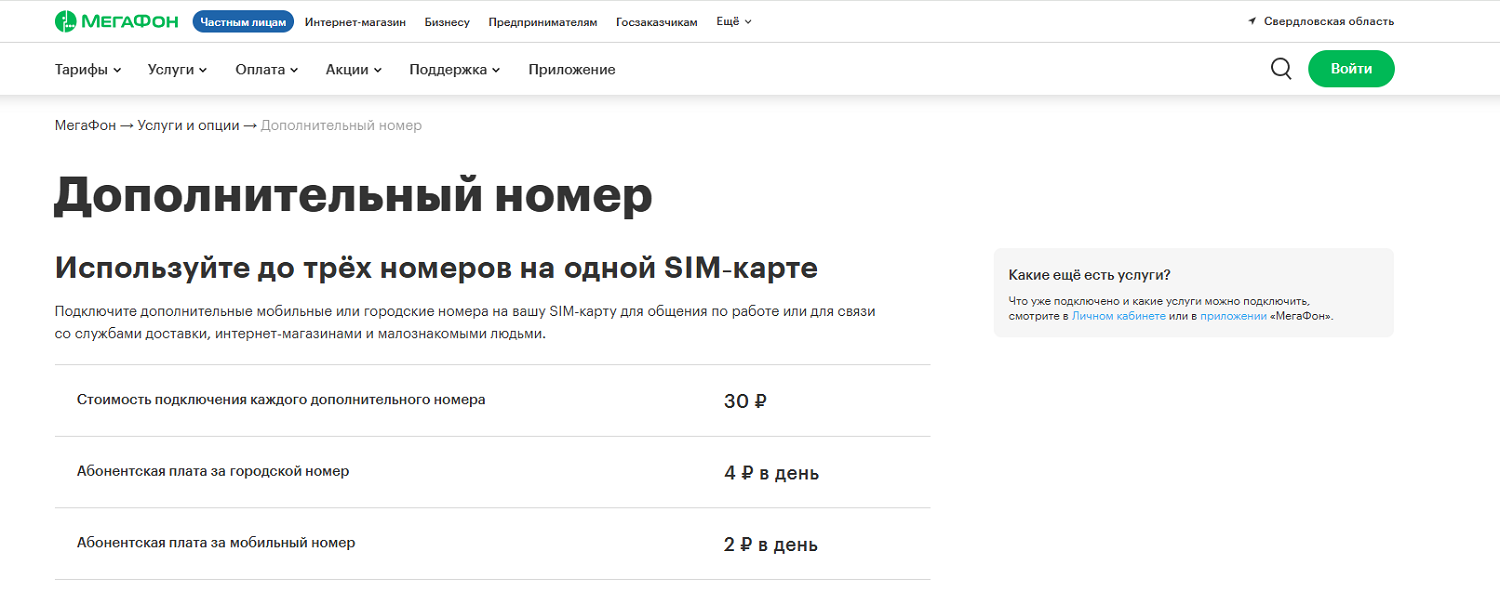This screenshot has width=1500, height=604.
Task: Follow the приложении link in sidebar
Action: point(1234,315)
